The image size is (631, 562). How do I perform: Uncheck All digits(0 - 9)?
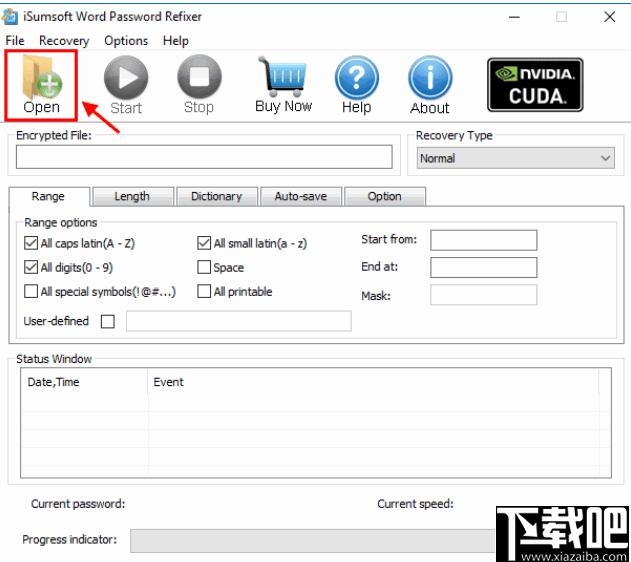tap(31, 267)
